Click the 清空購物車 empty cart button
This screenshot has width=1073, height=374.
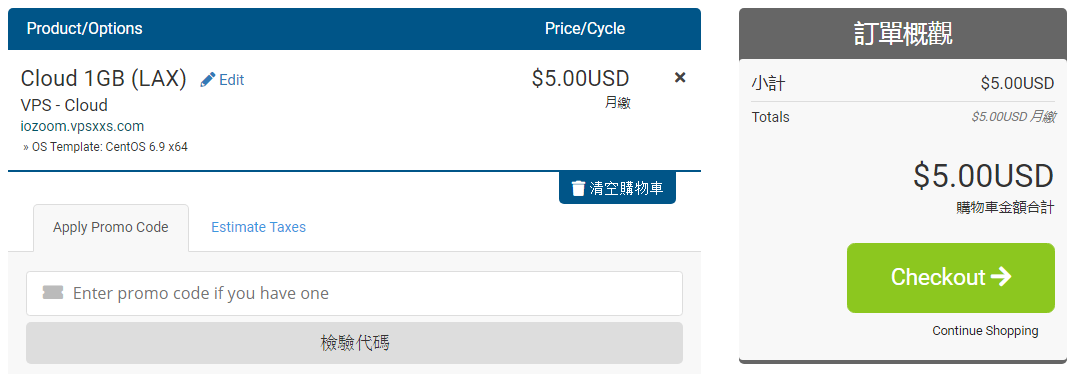pos(617,188)
